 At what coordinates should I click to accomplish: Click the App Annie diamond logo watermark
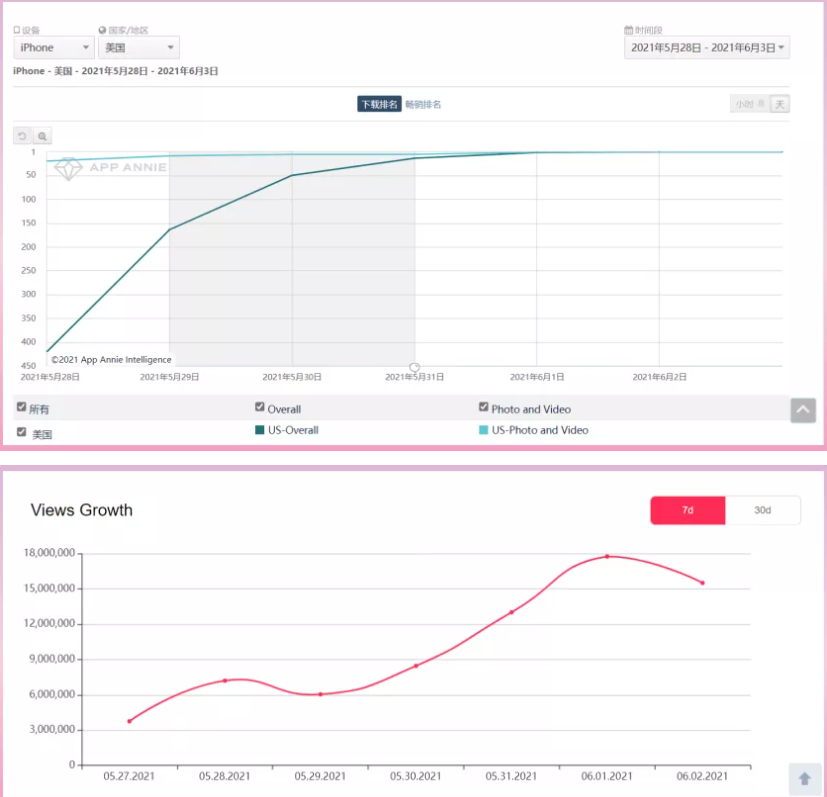67,169
